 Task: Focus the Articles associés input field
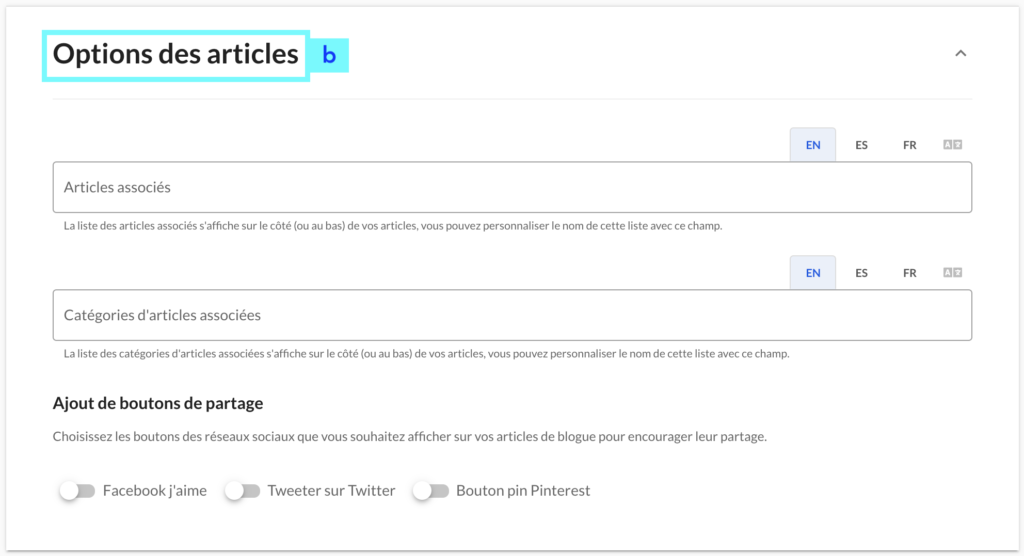click(x=512, y=188)
